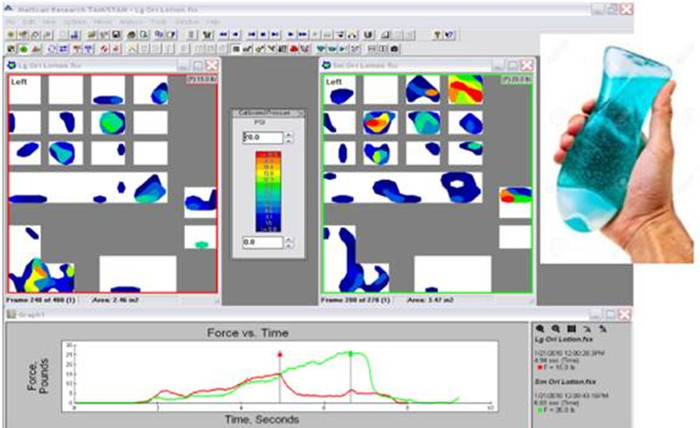Click the fourth graph tool icon beside grid
Image resolution: width=700 pixels, height=428 pixels.
tap(587, 329)
